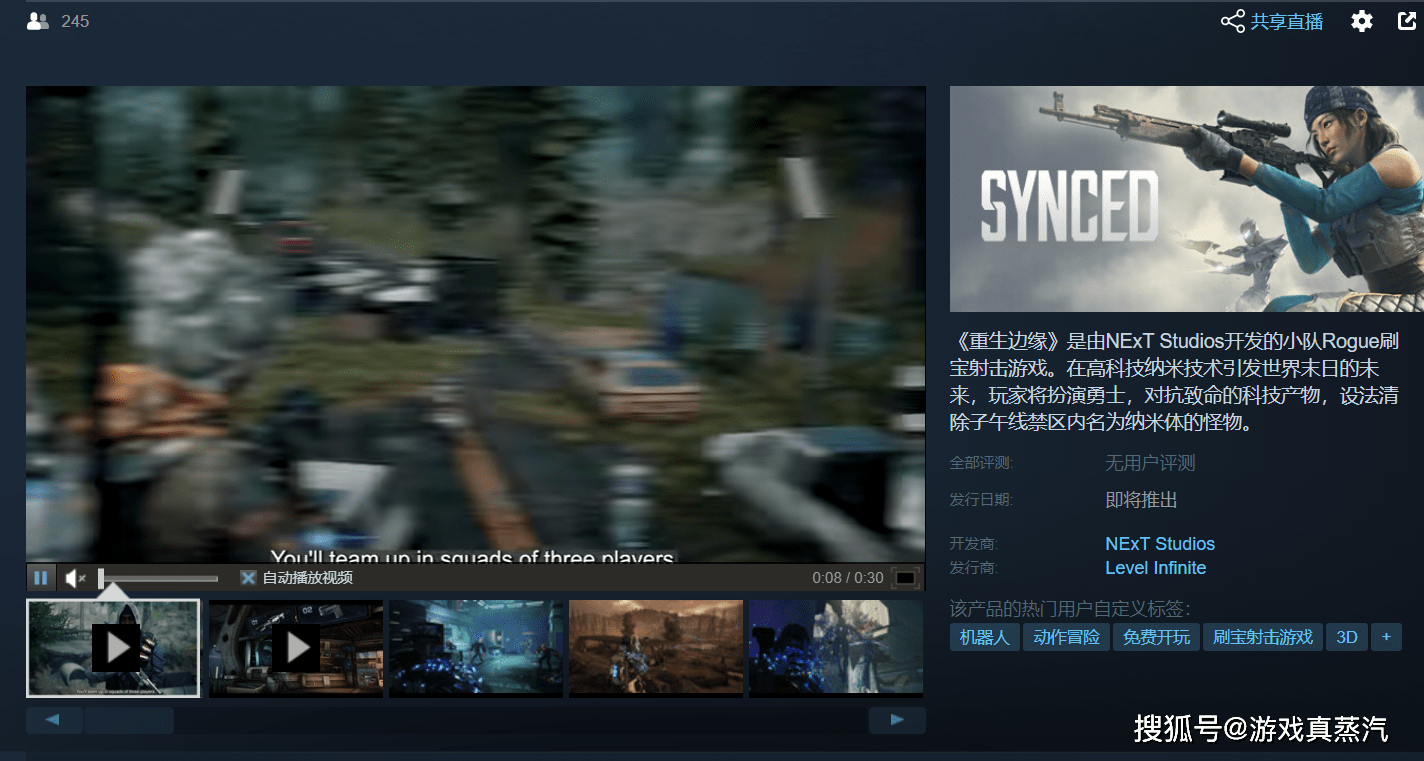Click the share broadcast icon

point(1233,21)
